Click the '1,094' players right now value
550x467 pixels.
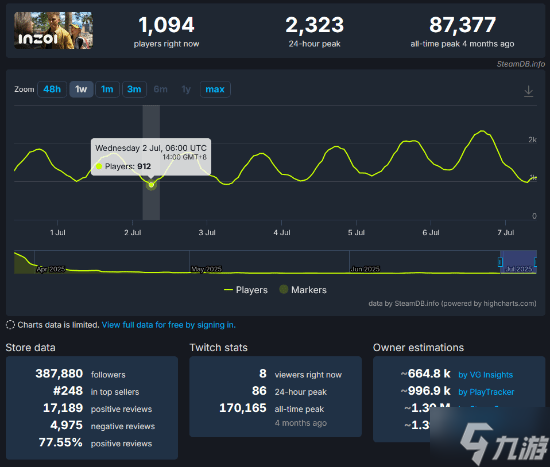[x=166, y=25]
